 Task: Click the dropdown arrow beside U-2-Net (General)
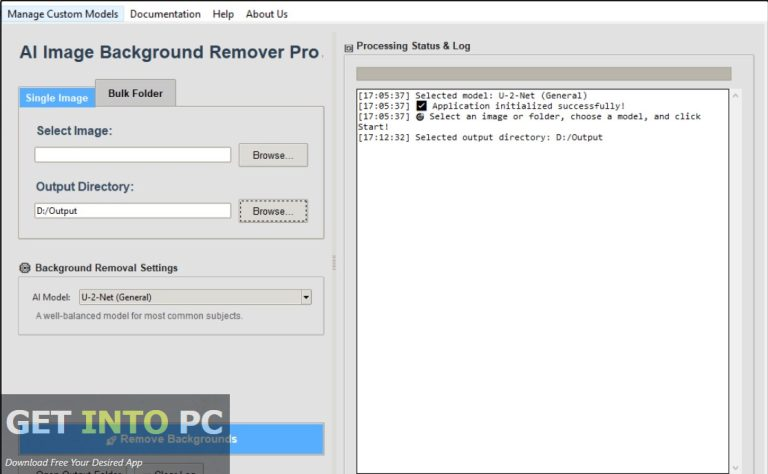(x=306, y=297)
